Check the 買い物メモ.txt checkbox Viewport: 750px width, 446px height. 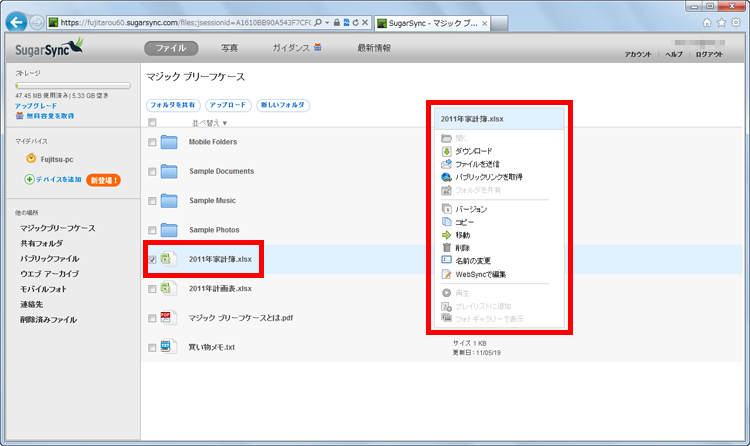[152, 347]
